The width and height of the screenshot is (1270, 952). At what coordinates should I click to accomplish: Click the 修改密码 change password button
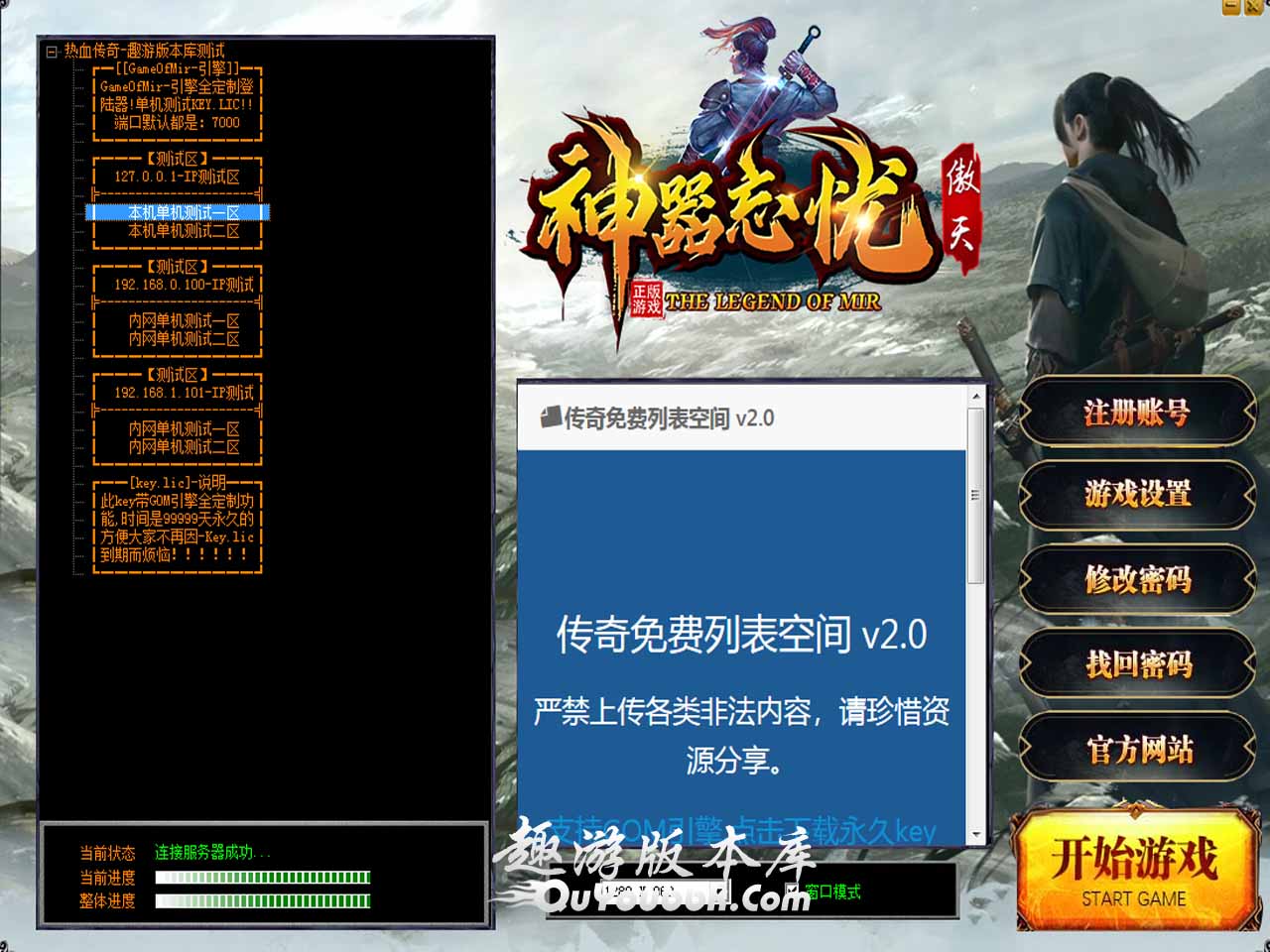pos(1136,579)
